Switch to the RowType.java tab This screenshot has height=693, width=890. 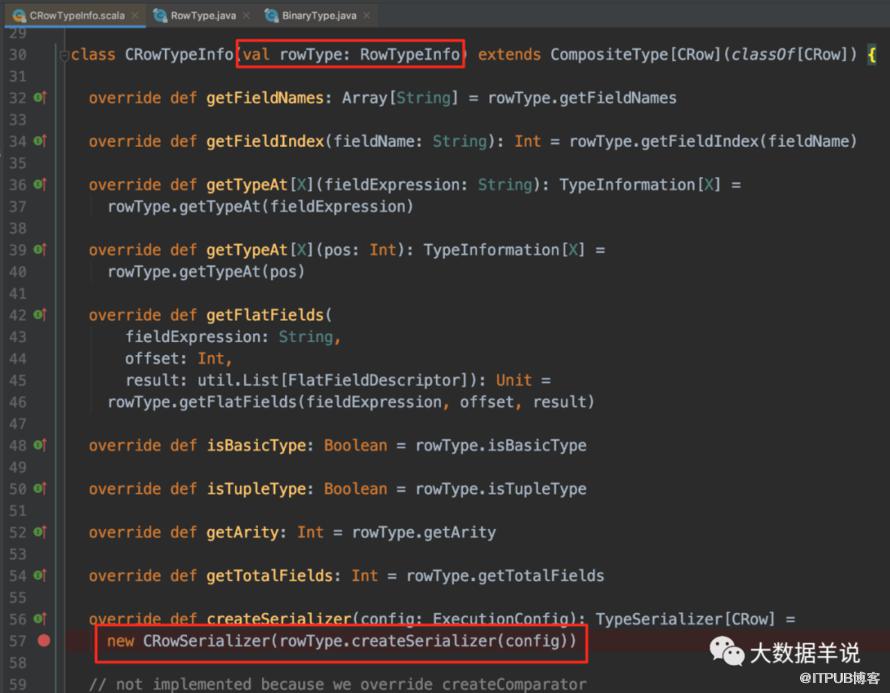pos(203,16)
